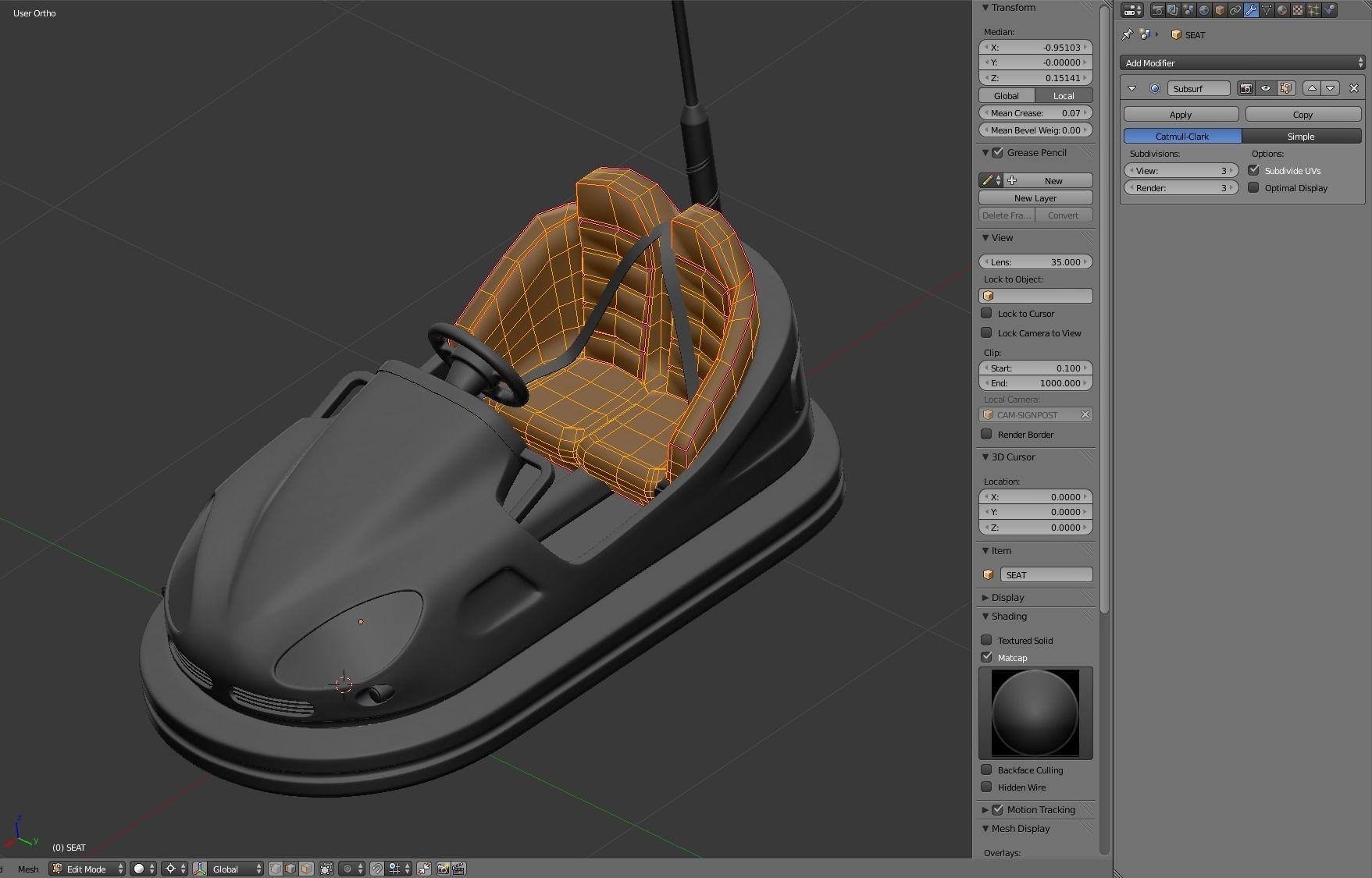Toggle the snap magnet icon
This screenshot has width=1372, height=878.
tap(376, 869)
